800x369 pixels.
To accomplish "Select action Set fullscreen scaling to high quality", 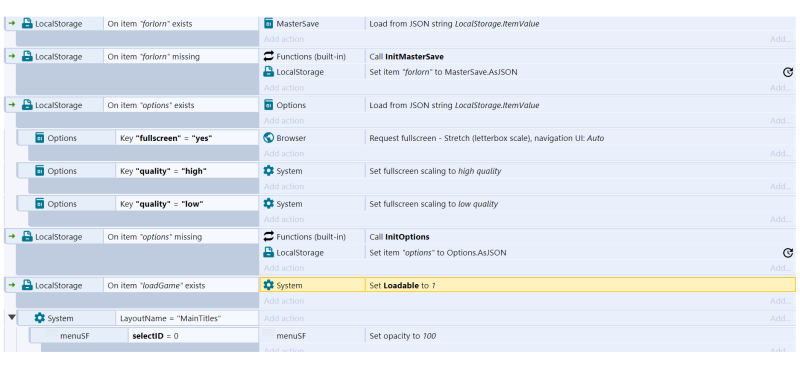I will (580, 171).
